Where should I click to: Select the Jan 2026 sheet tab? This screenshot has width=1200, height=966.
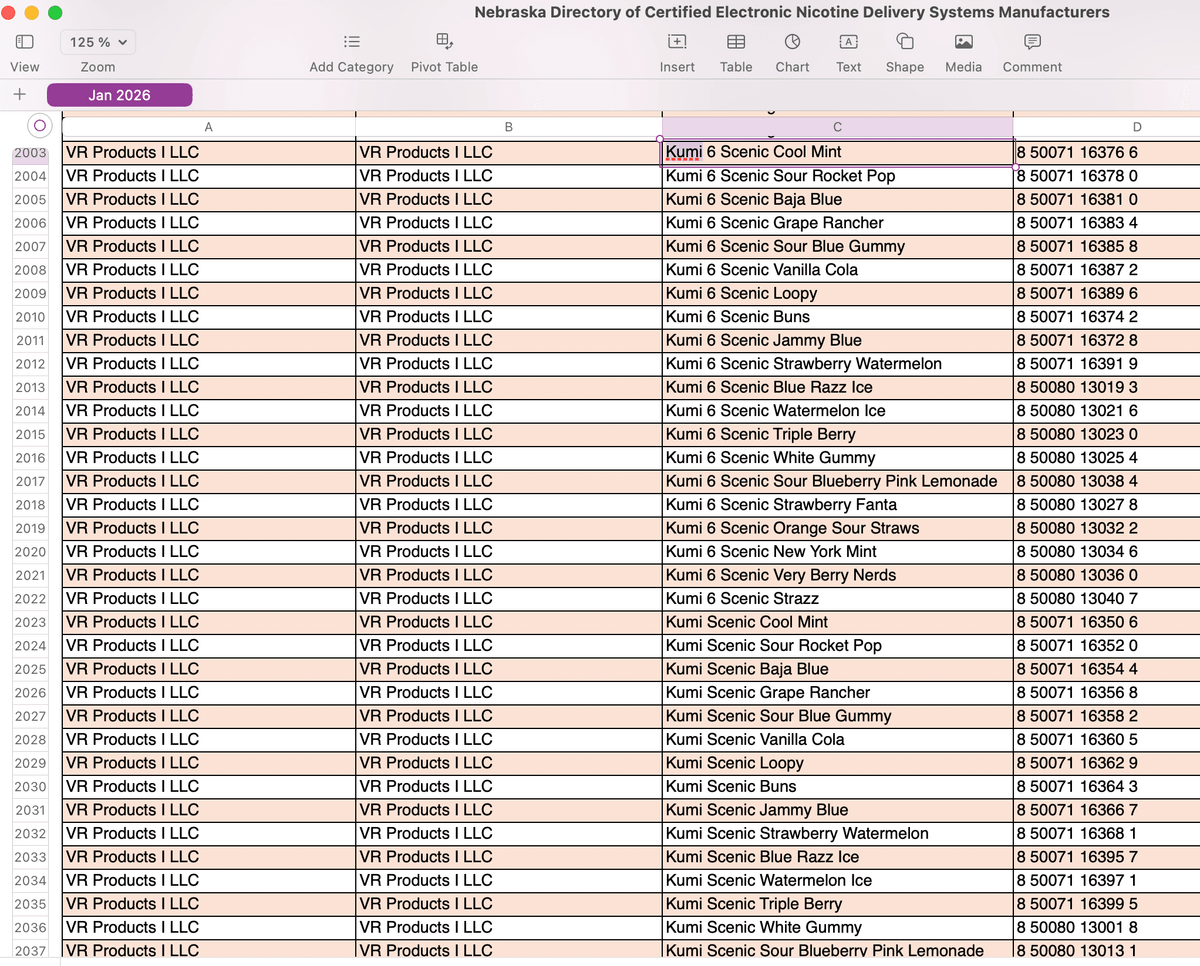point(119,95)
